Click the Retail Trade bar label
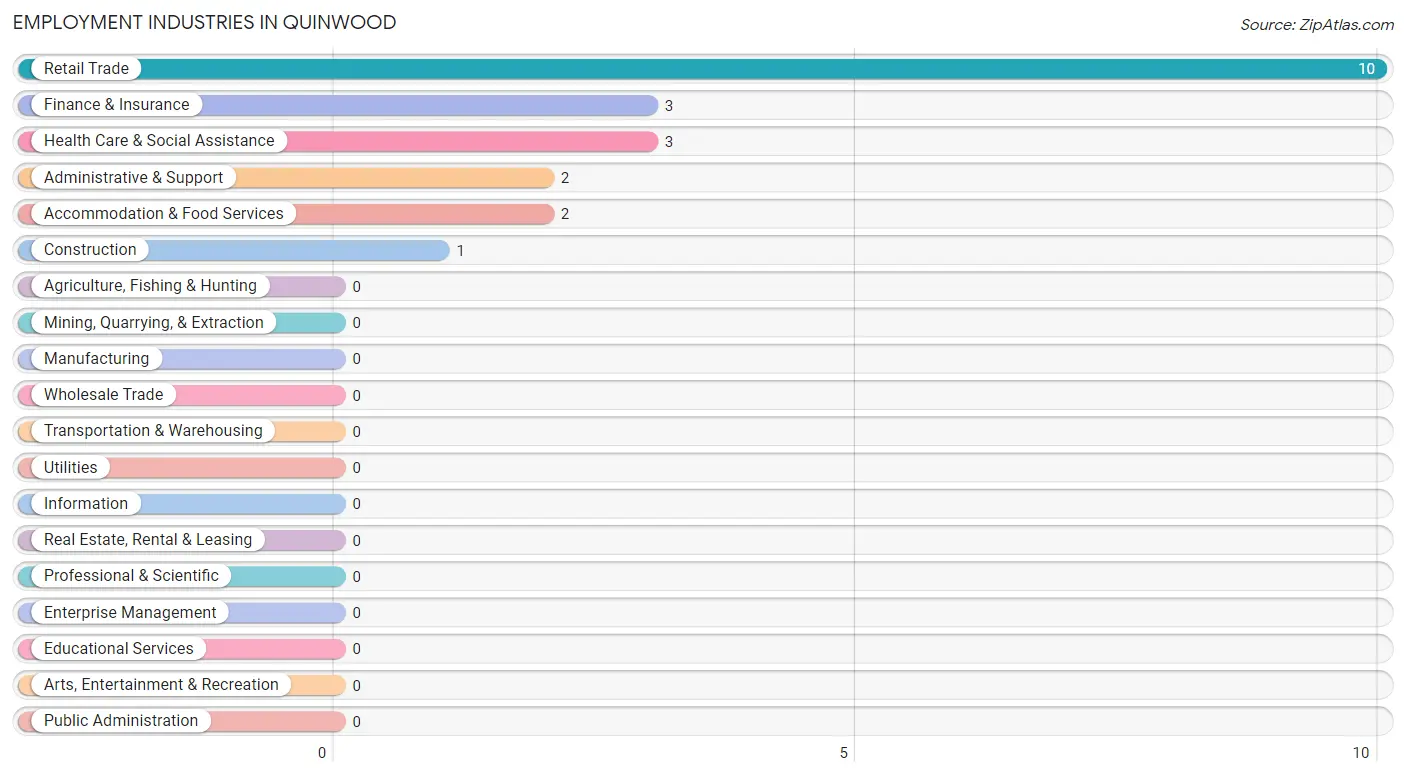This screenshot has width=1406, height=776. point(86,68)
